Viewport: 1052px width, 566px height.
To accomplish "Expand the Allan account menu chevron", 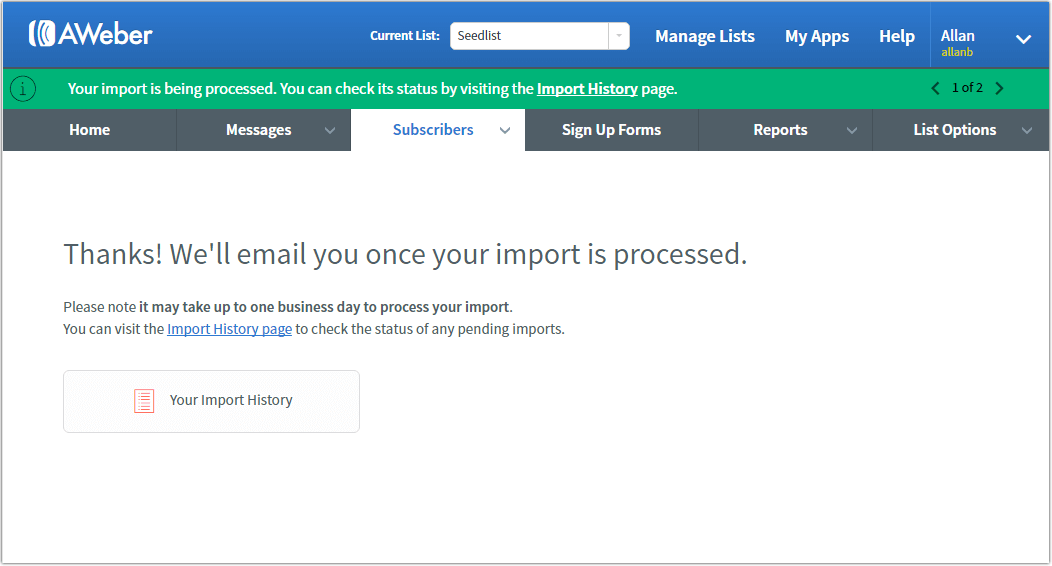I will click(1023, 40).
